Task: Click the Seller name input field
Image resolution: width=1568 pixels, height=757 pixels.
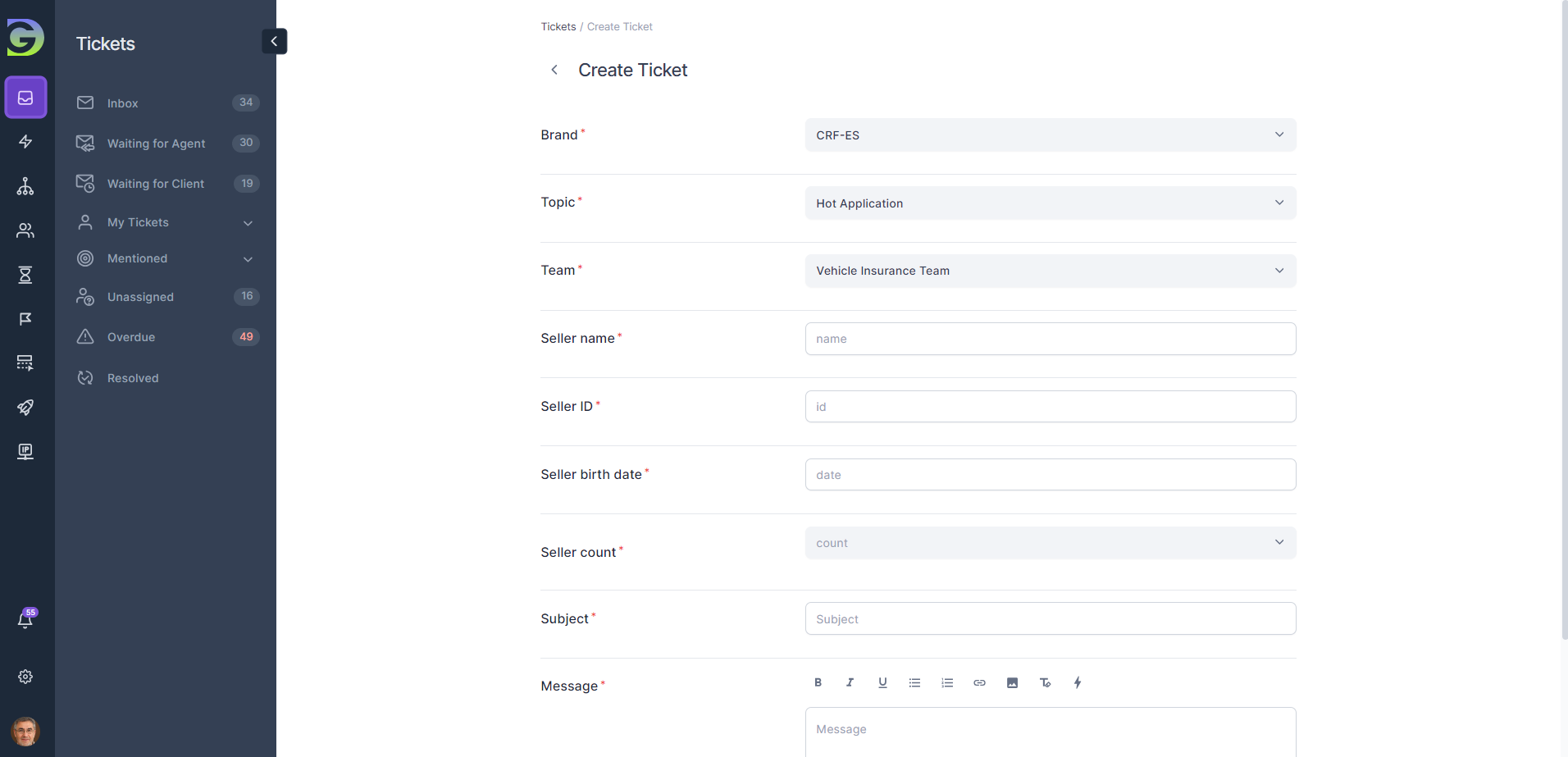Action: [x=1050, y=339]
